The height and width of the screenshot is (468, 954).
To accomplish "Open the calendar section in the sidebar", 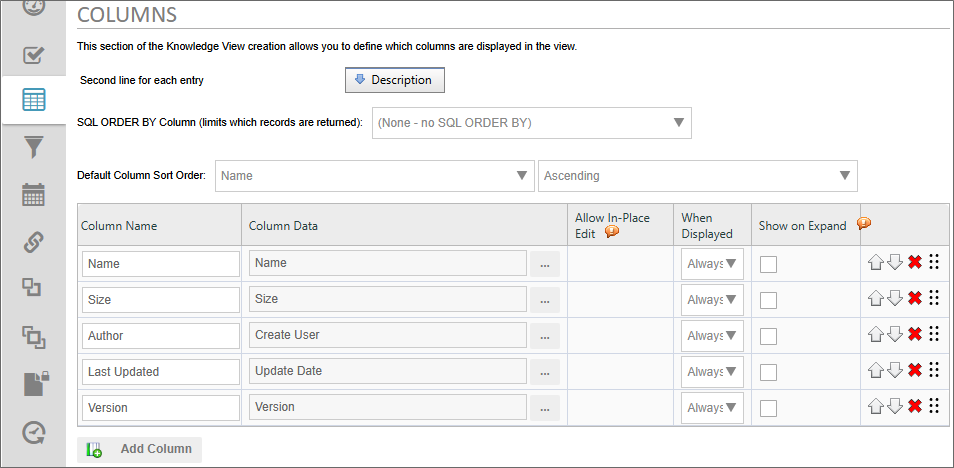I will coord(34,194).
